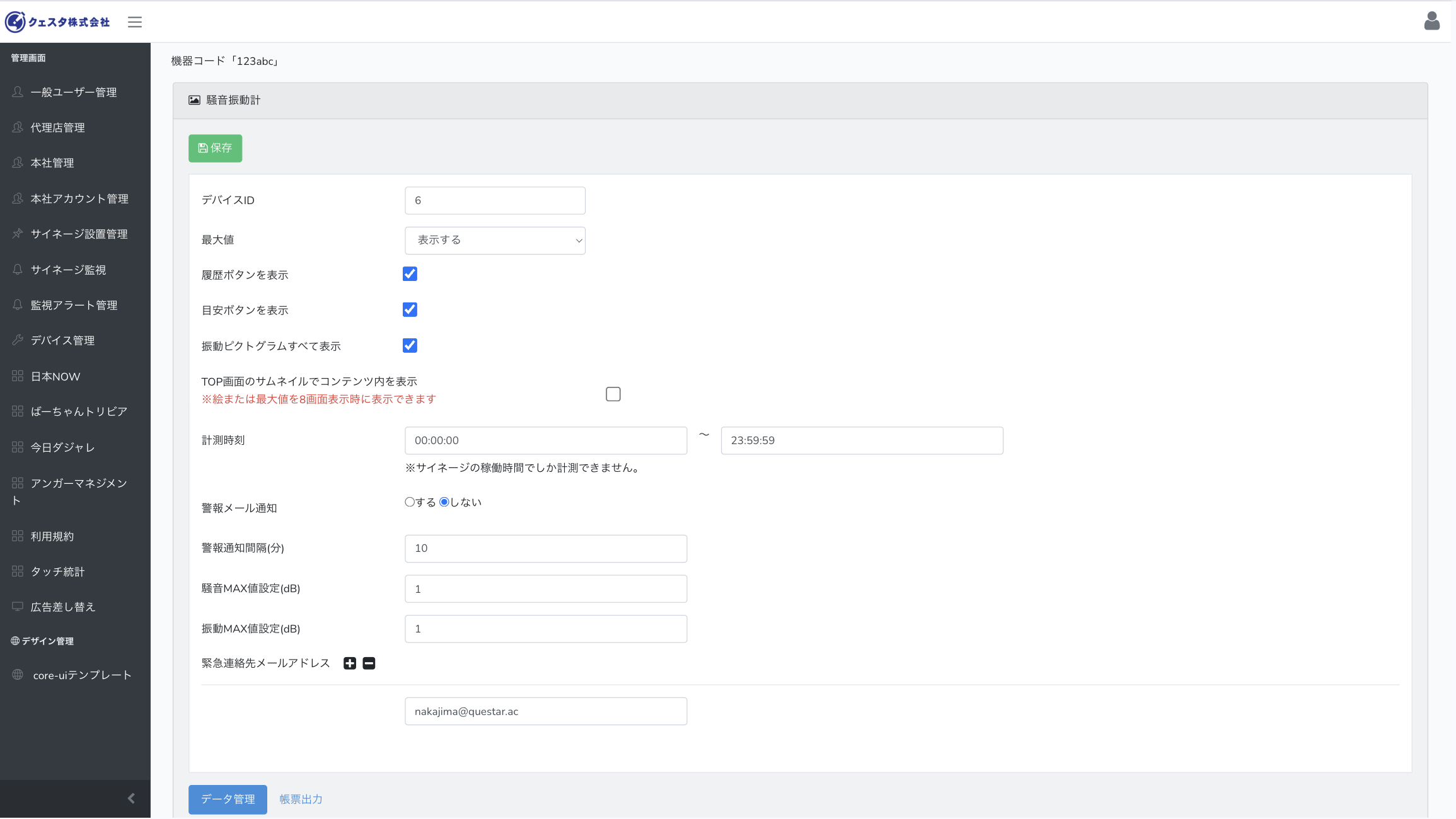The image size is (1456, 819).
Task: Enable TOP画面のサムネイル content display checkbox
Action: pos(613,394)
